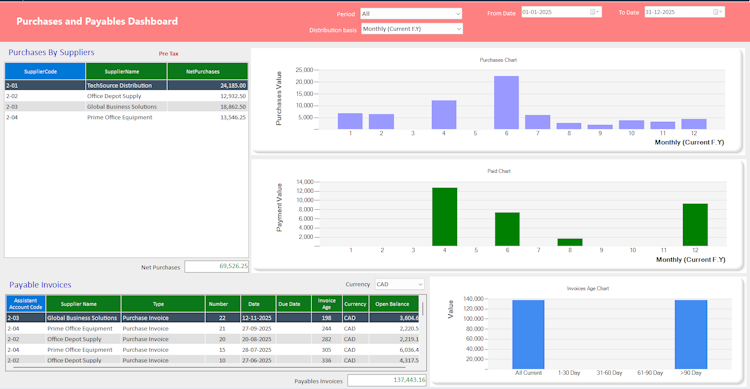
Task: Sort by SupplierCode column header
Action: (x=45, y=71)
